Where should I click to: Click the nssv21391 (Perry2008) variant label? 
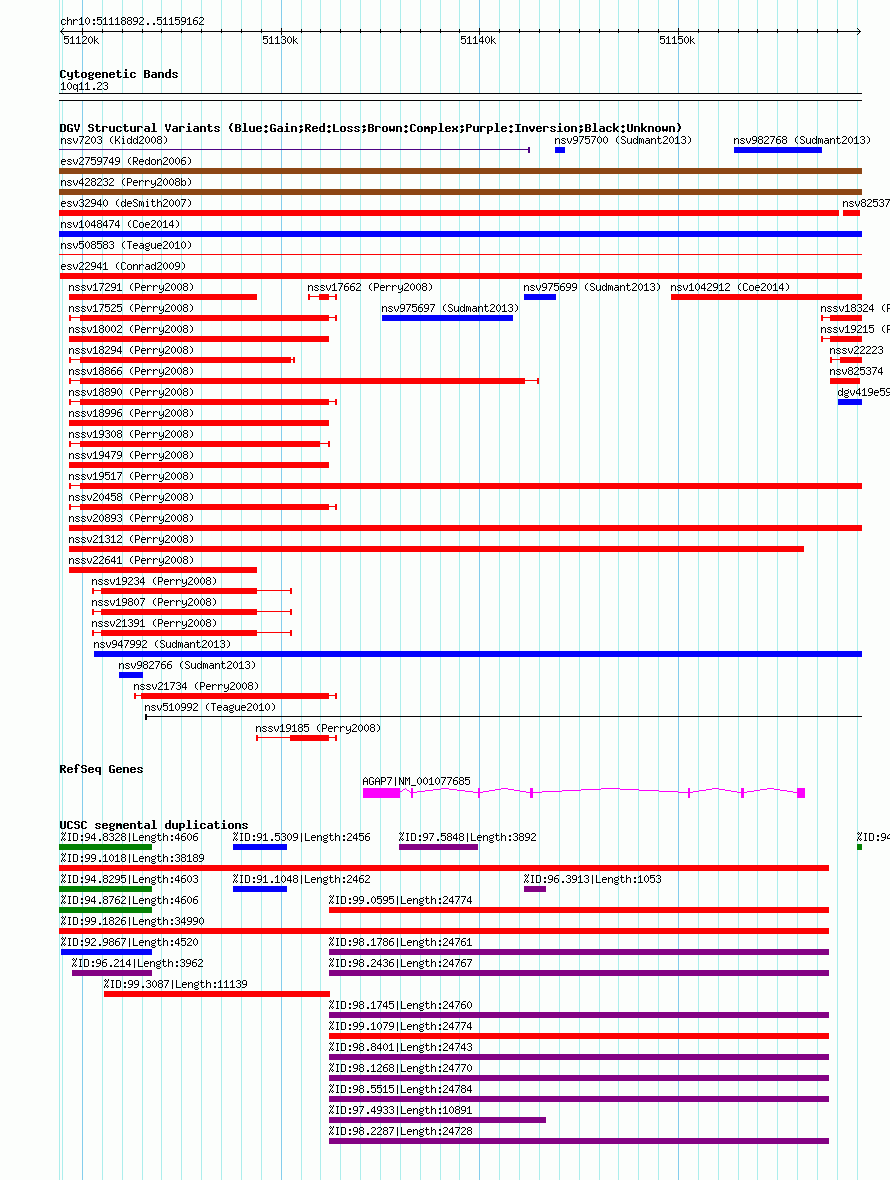click(x=154, y=625)
